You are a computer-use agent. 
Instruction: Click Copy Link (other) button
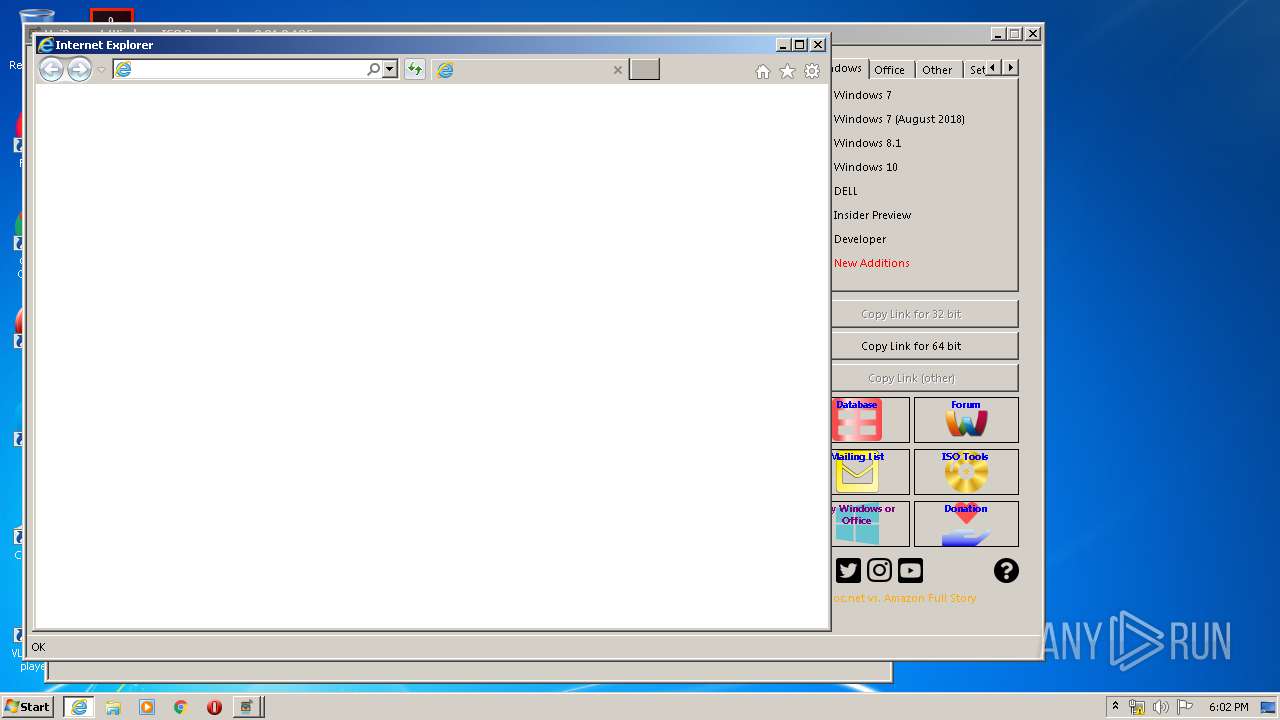coord(925,378)
